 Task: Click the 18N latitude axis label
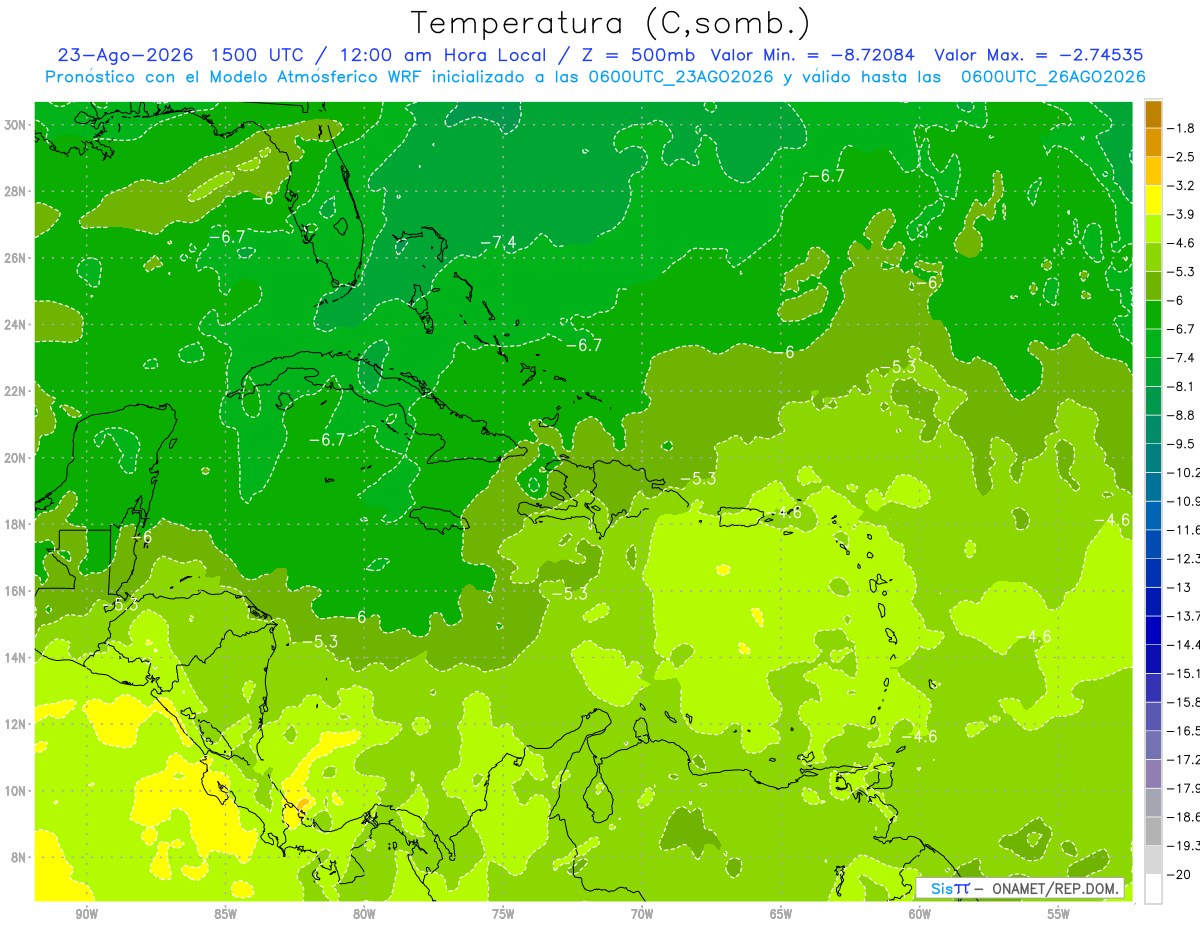pos(16,524)
